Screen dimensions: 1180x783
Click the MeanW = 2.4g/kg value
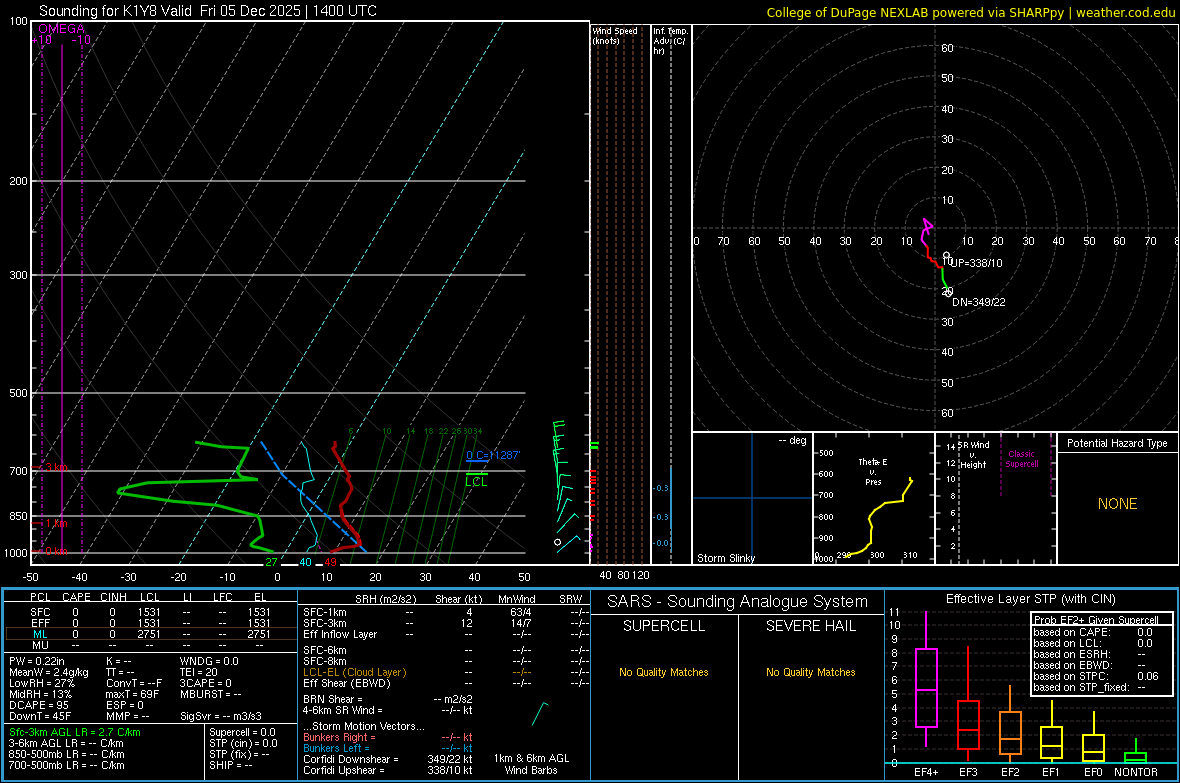coord(49,672)
